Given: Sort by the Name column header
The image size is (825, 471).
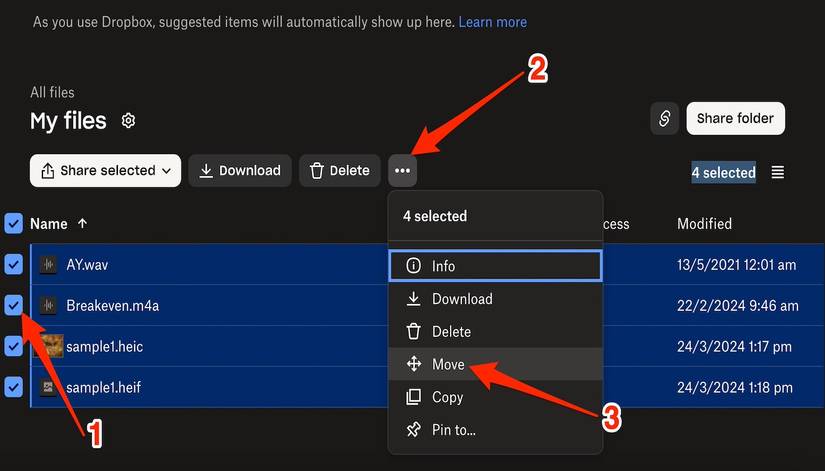Looking at the screenshot, I should [48, 224].
